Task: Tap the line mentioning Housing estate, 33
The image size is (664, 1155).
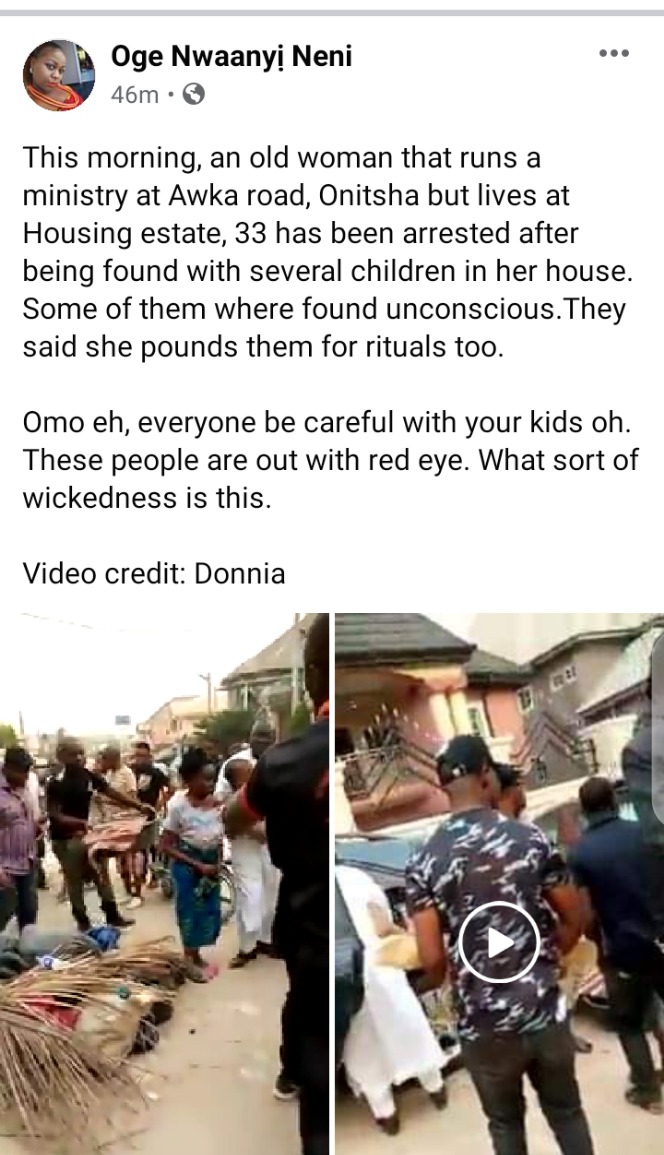Action: [301, 233]
